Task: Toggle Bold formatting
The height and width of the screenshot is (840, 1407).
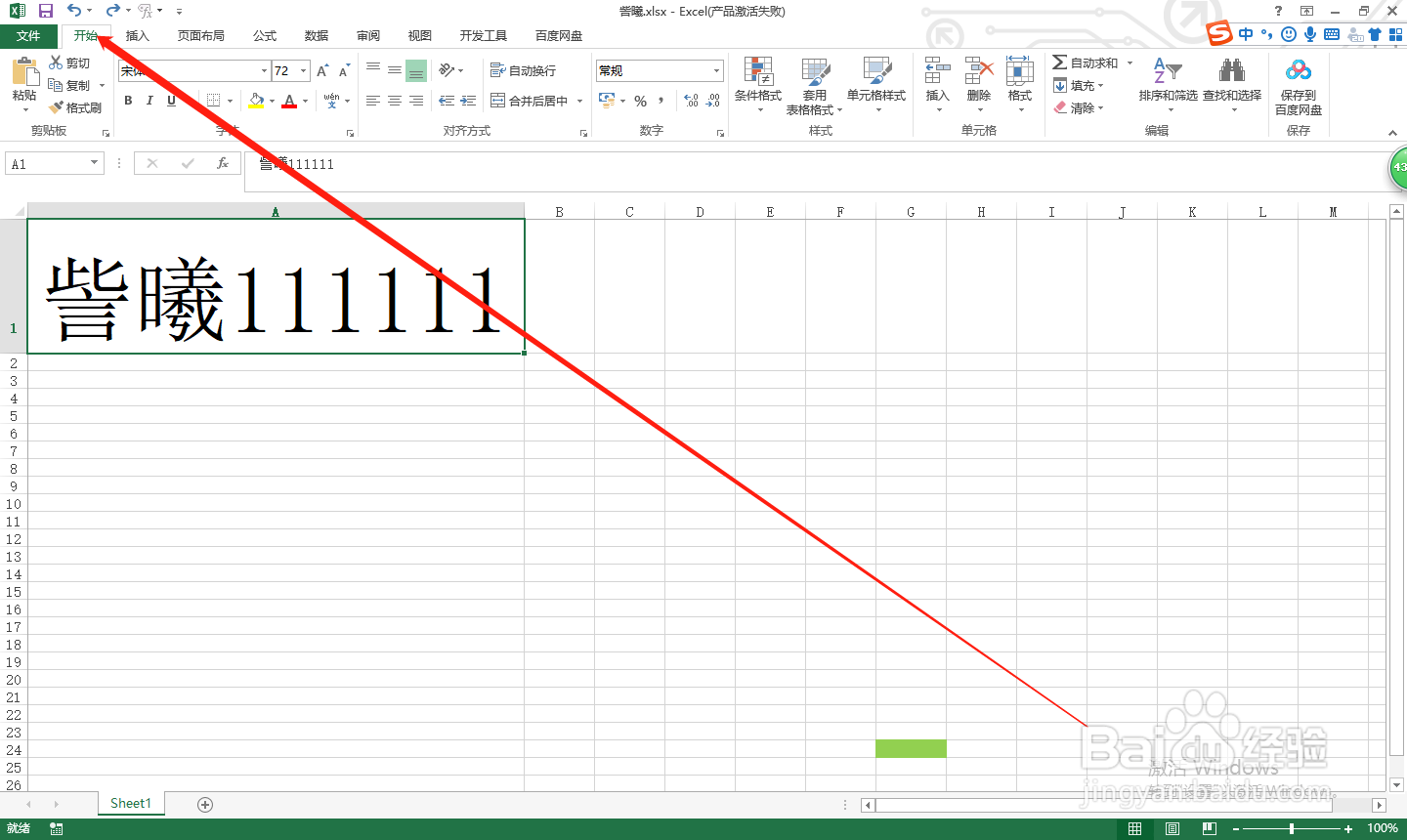Action: pos(128,101)
